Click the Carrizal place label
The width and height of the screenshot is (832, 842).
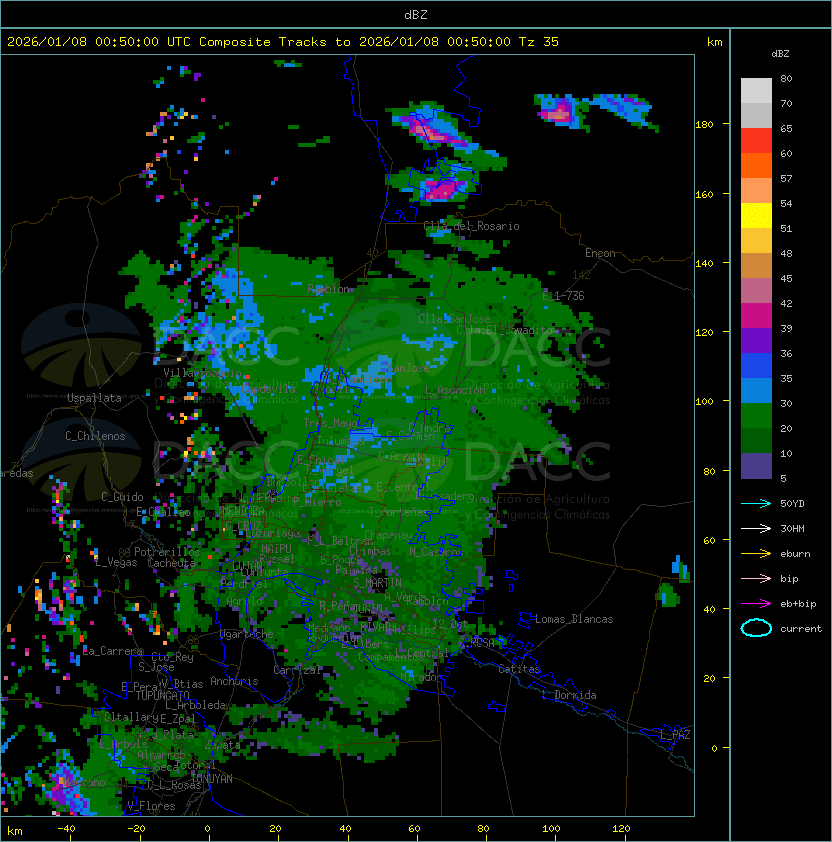297,670
